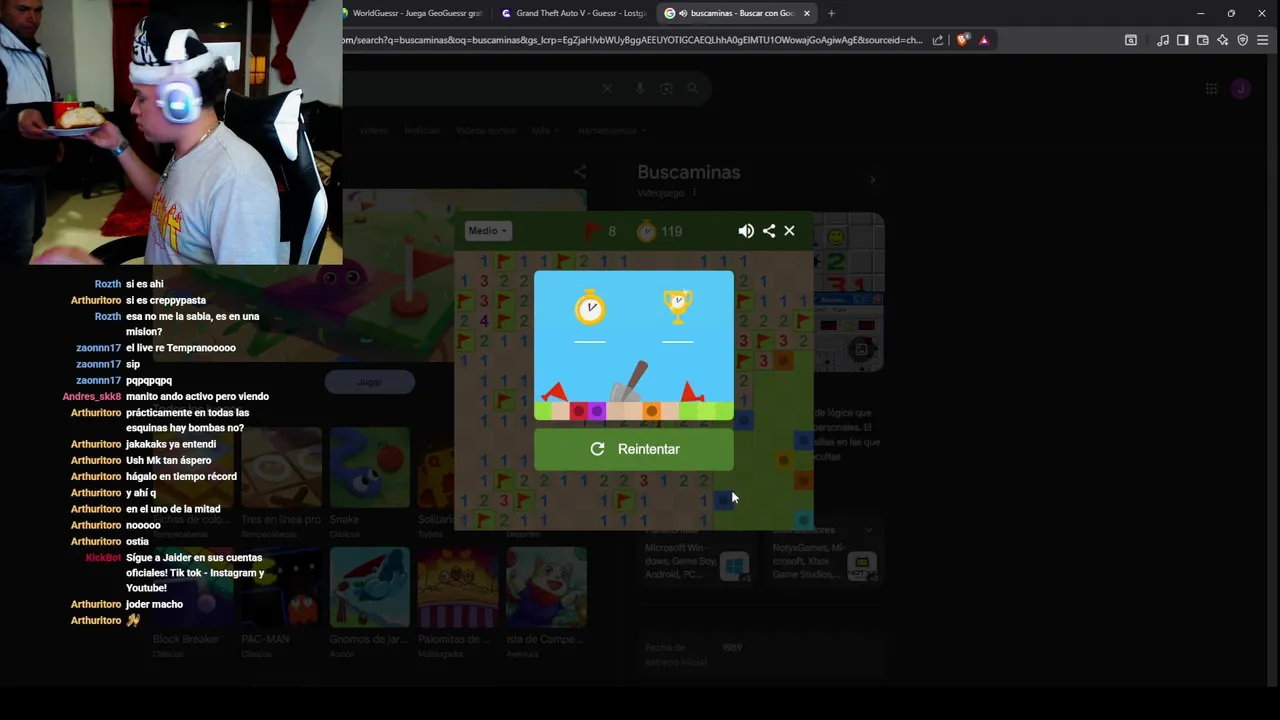Image resolution: width=1280 pixels, height=720 pixels.
Task: Click the stopwatch timer icon showing 119
Action: click(647, 231)
